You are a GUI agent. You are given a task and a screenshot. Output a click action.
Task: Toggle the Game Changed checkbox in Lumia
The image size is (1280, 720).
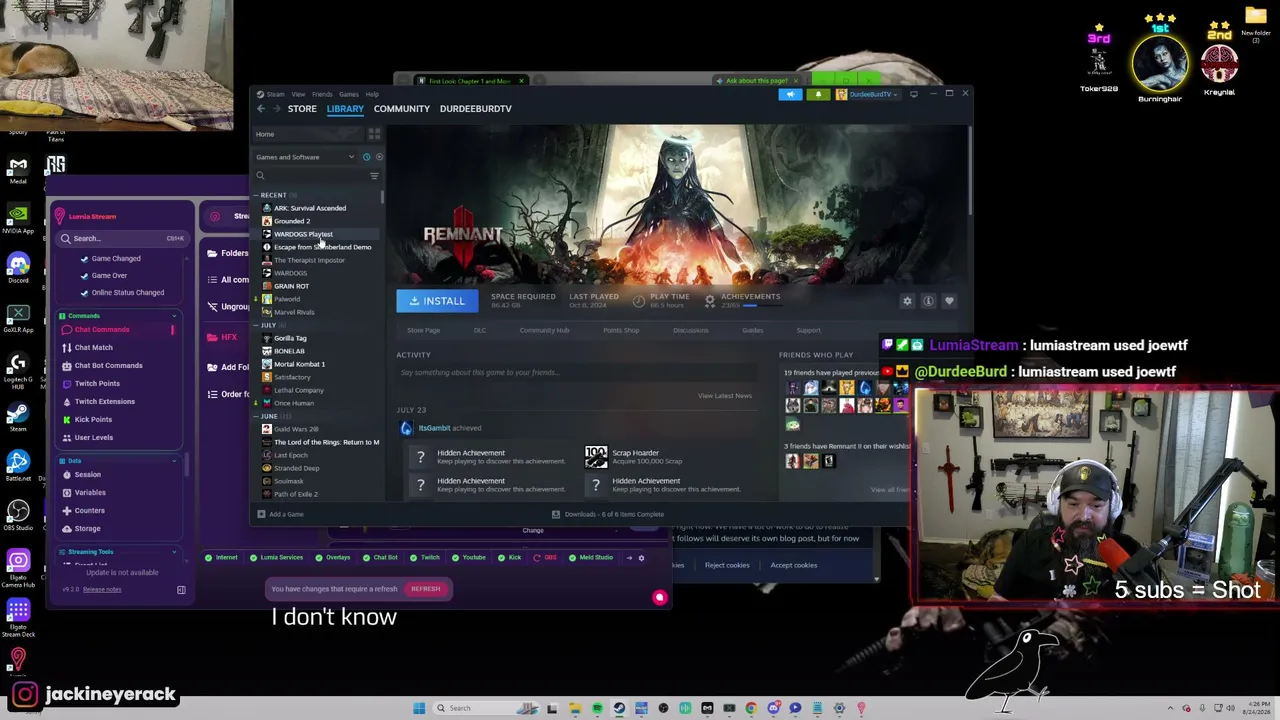coord(84,259)
